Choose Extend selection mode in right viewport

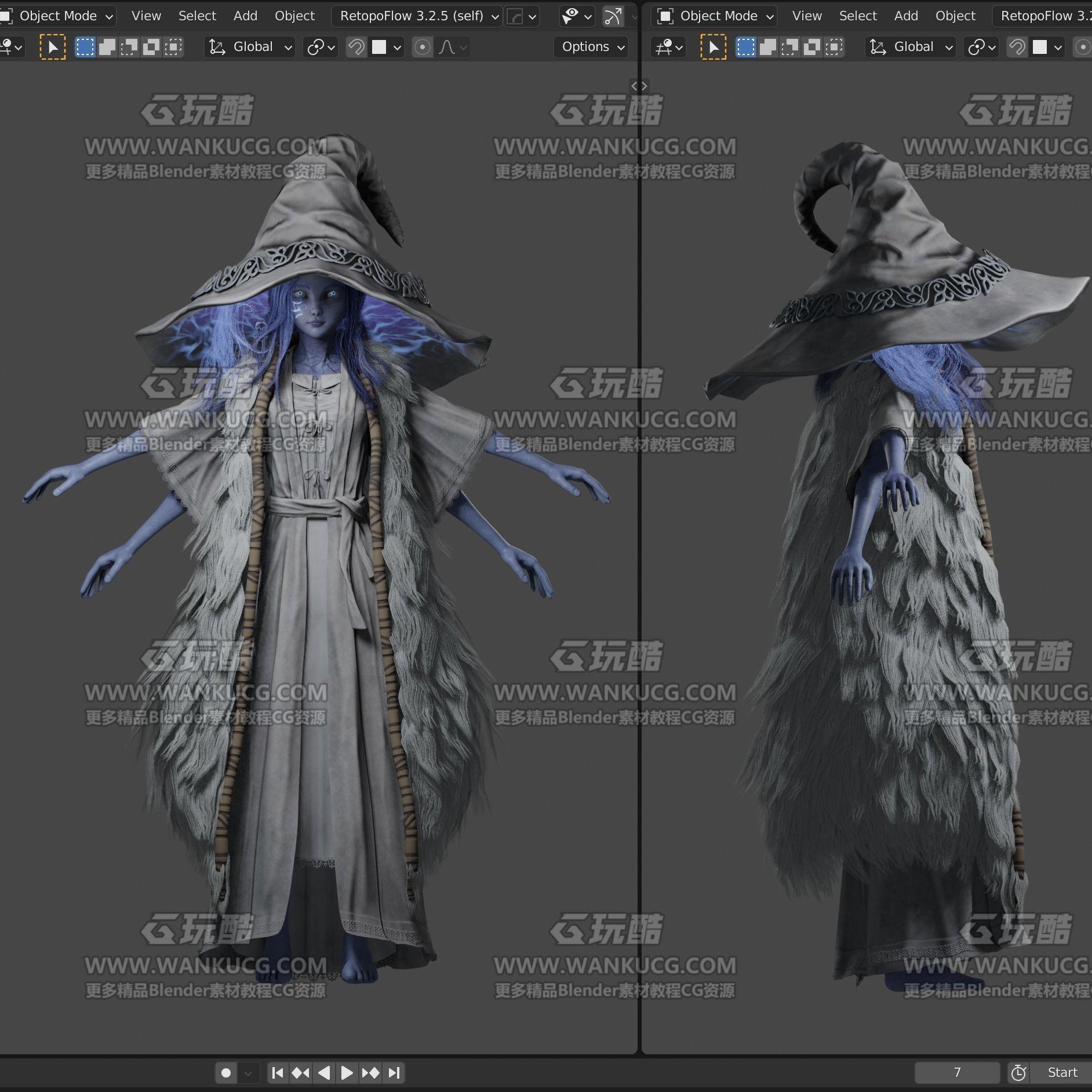(x=768, y=47)
